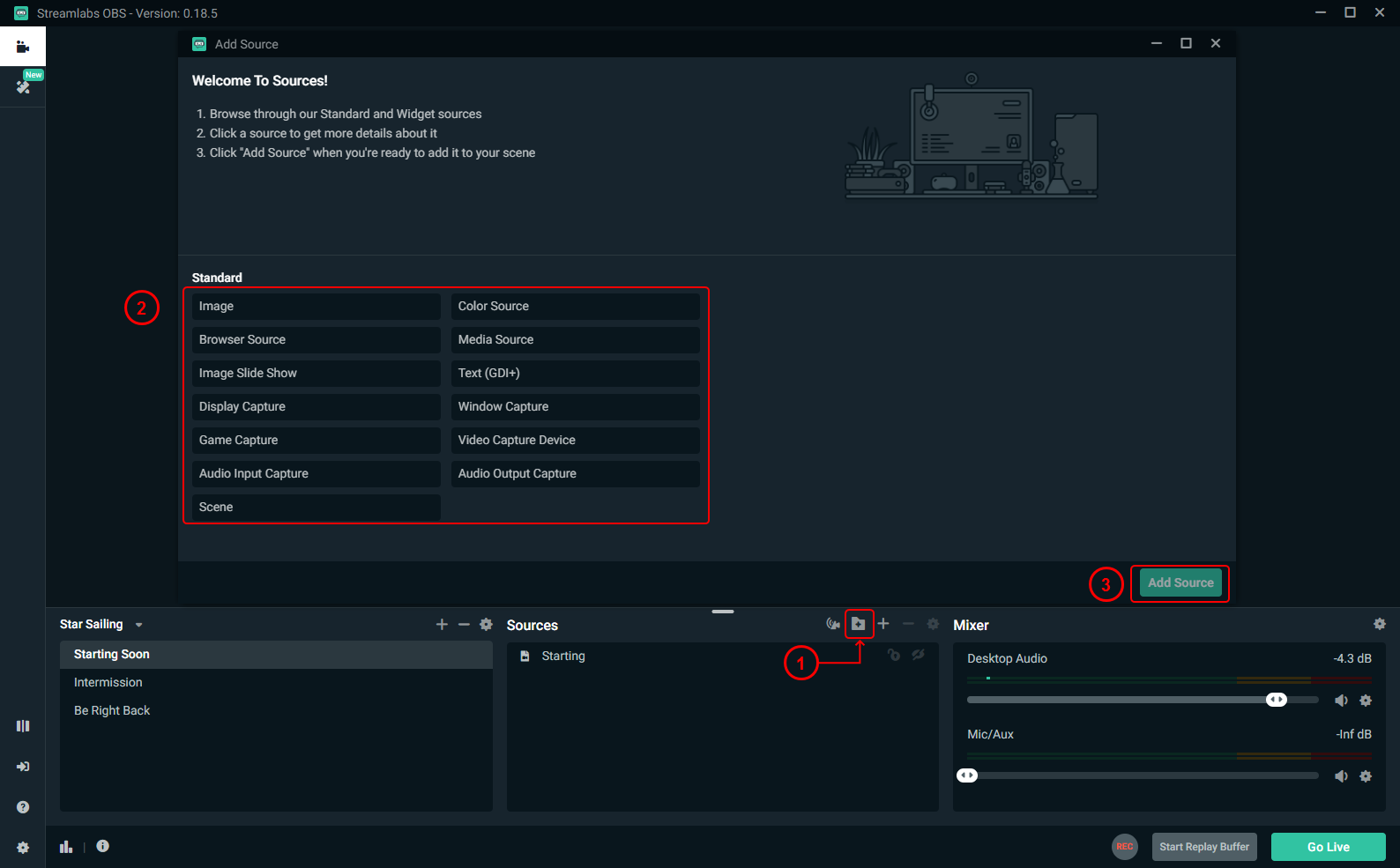Click the info icon in the footer

[103, 846]
